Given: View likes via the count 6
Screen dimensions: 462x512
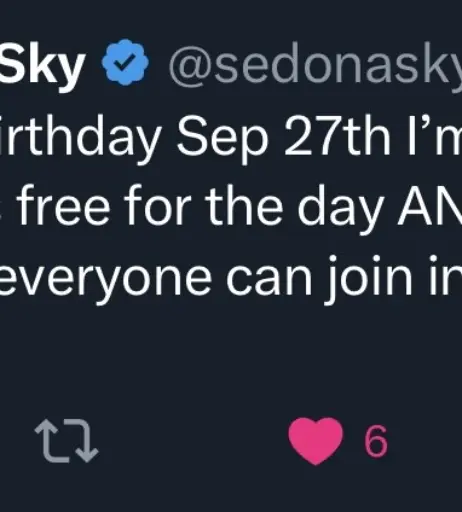Looking at the screenshot, I should (x=376, y=441).
